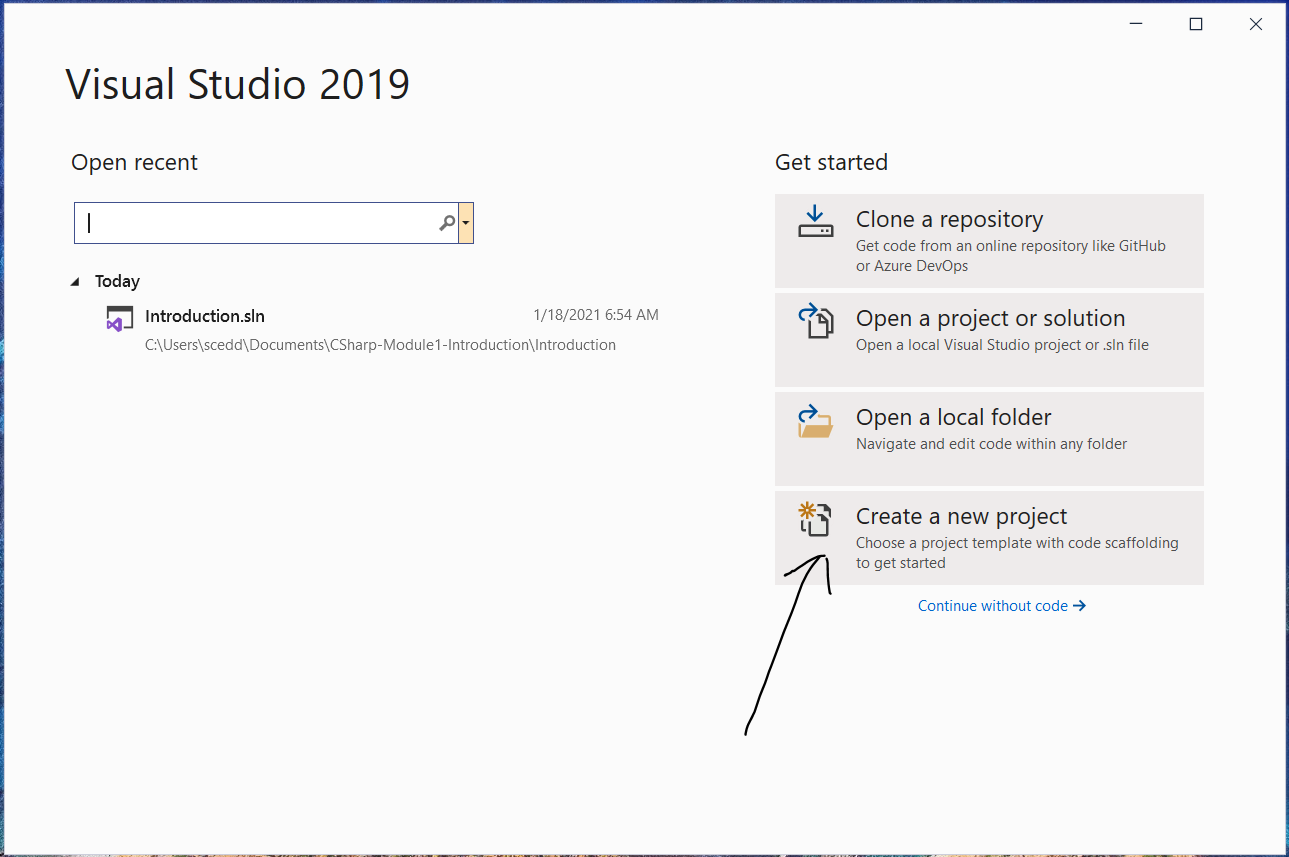Click the Open a project or solution icon
1289x857 pixels.
[x=815, y=322]
